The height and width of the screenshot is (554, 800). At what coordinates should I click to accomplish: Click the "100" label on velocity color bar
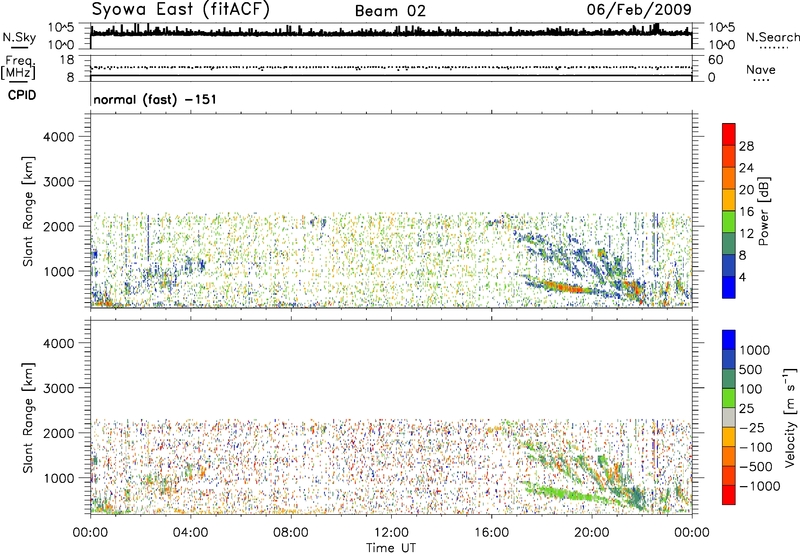(750, 389)
